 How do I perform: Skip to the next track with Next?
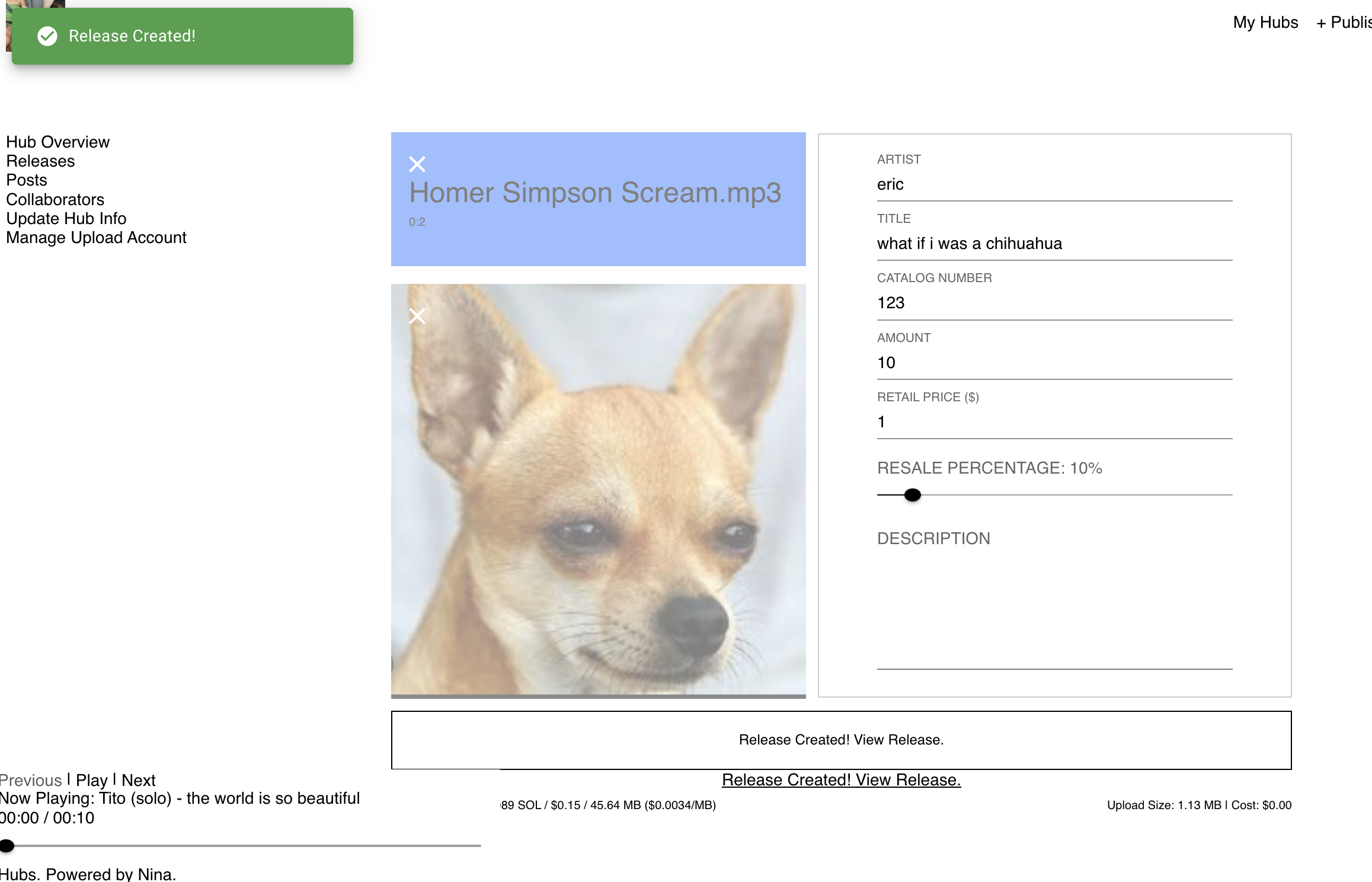(138, 779)
